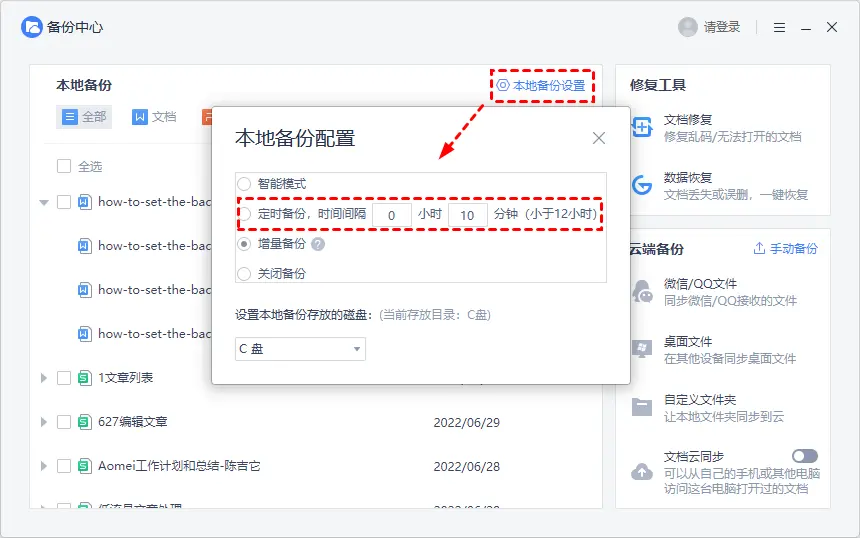Switch to the 文档 filter tab
Screen dimensions: 860x538
pyautogui.click(x=155, y=117)
